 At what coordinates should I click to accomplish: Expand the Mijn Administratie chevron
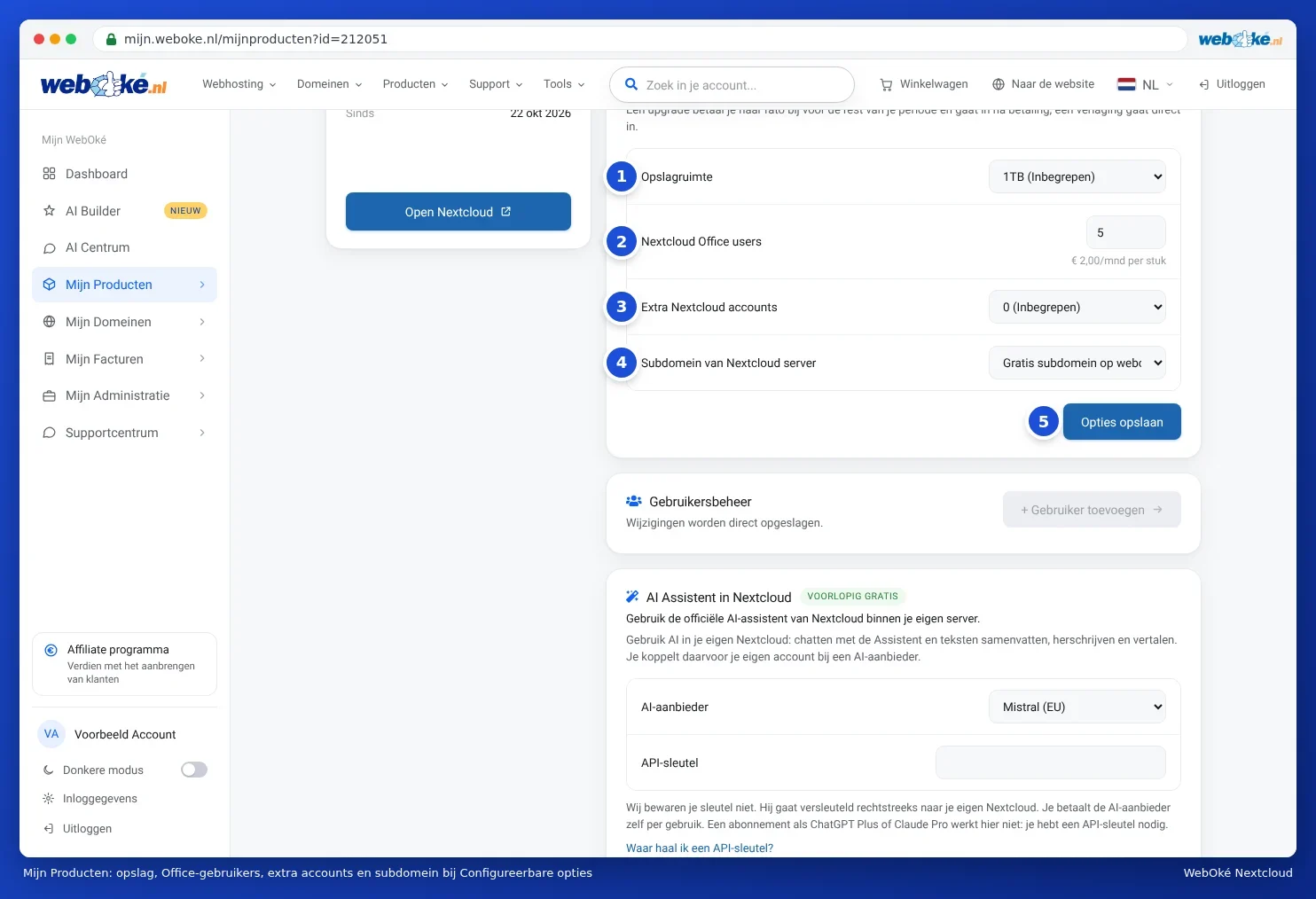pyautogui.click(x=202, y=396)
